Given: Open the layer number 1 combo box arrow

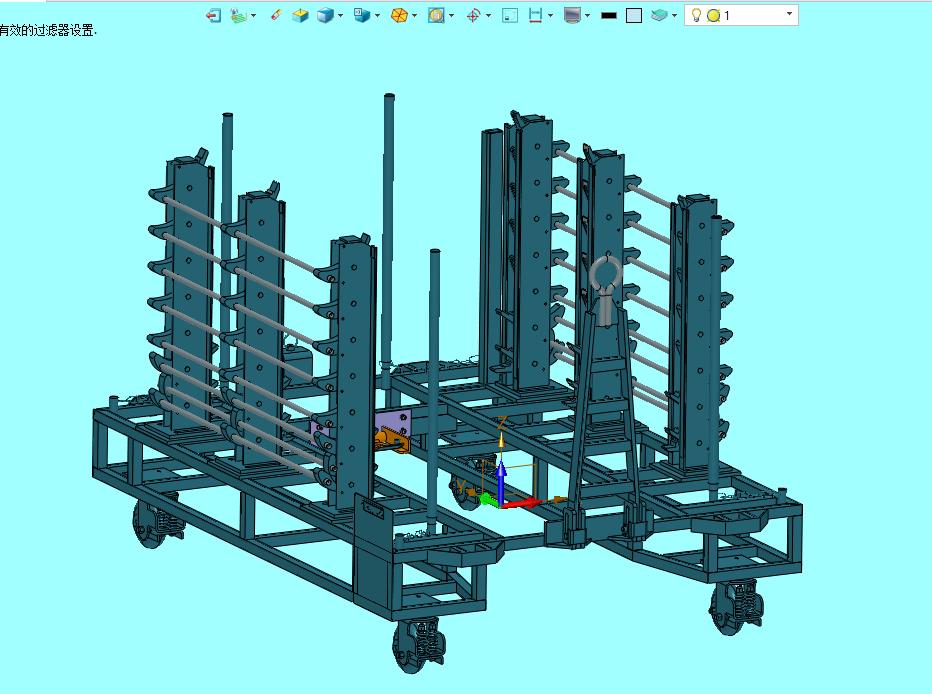Looking at the screenshot, I should click(789, 14).
